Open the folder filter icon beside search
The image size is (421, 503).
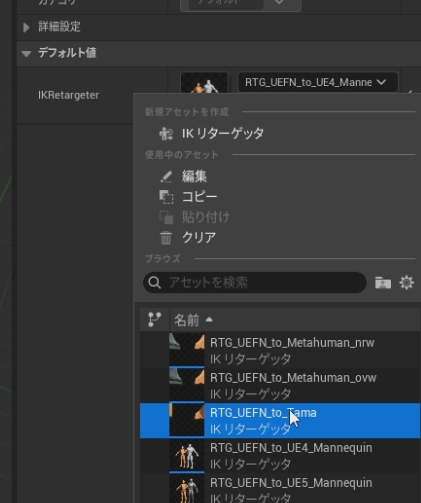coord(383,283)
